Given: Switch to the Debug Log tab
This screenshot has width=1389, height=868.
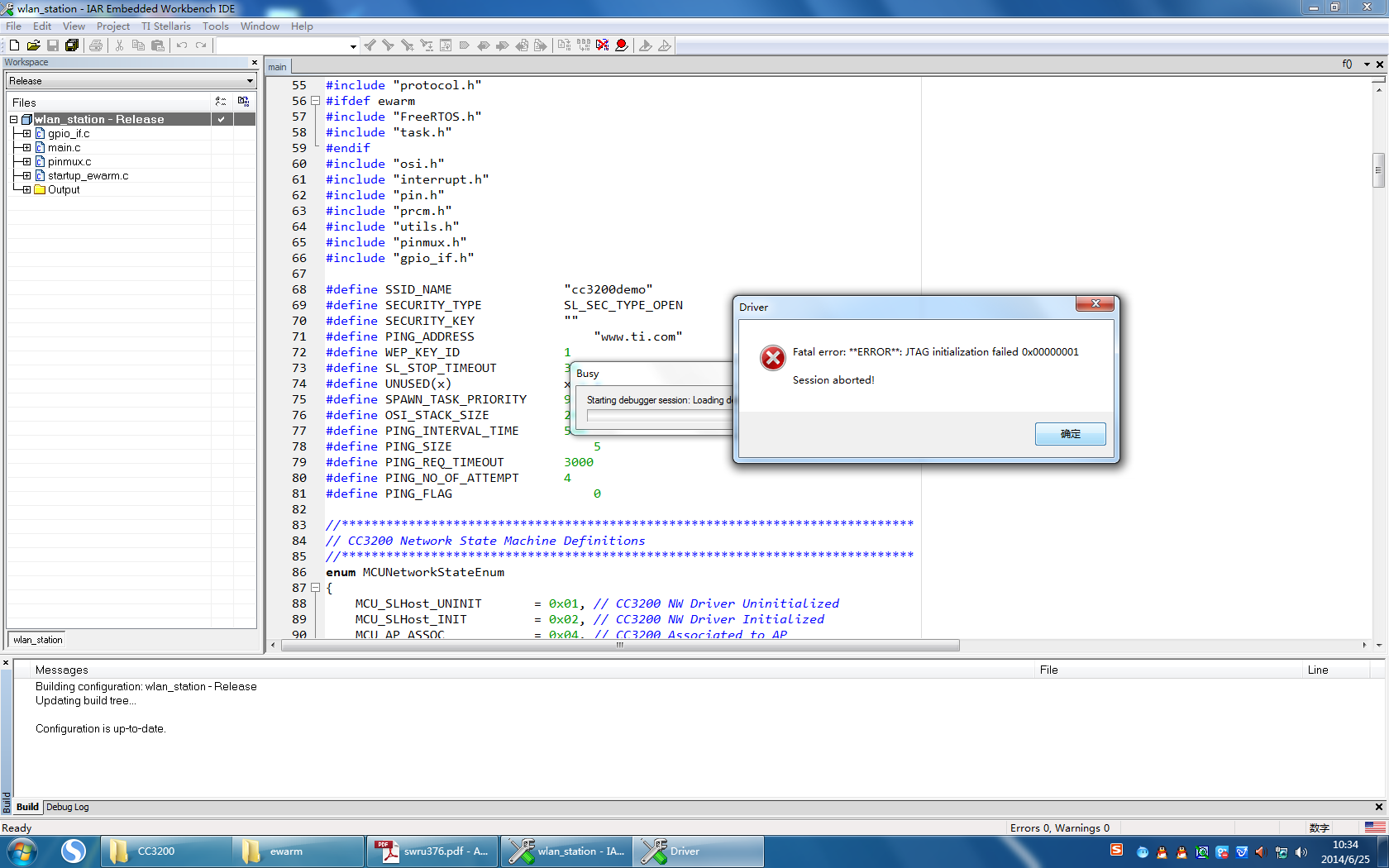Looking at the screenshot, I should point(68,807).
